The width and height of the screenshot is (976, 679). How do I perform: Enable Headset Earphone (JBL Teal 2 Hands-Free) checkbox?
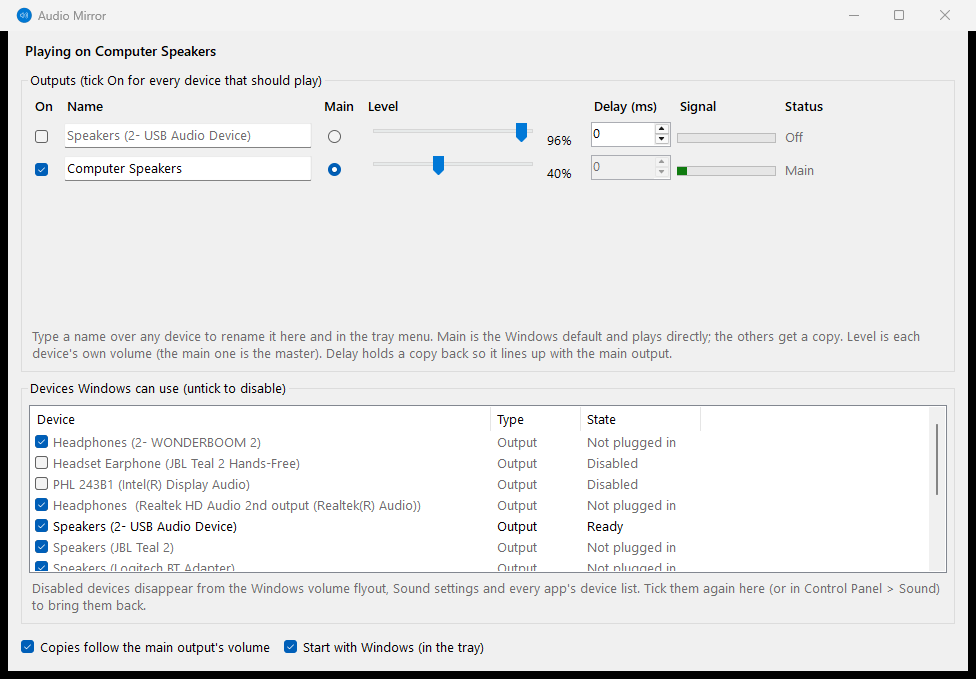pos(42,463)
